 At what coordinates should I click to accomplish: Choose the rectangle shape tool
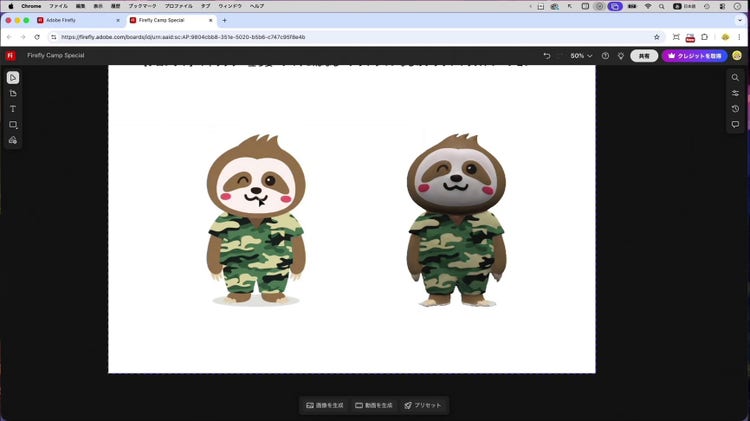pos(13,125)
